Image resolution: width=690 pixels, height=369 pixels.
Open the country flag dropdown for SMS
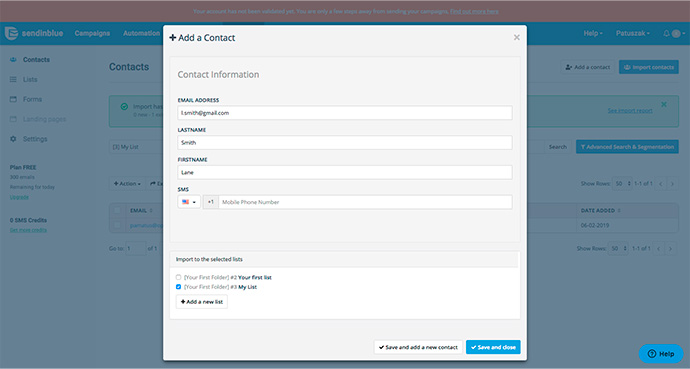pos(189,202)
